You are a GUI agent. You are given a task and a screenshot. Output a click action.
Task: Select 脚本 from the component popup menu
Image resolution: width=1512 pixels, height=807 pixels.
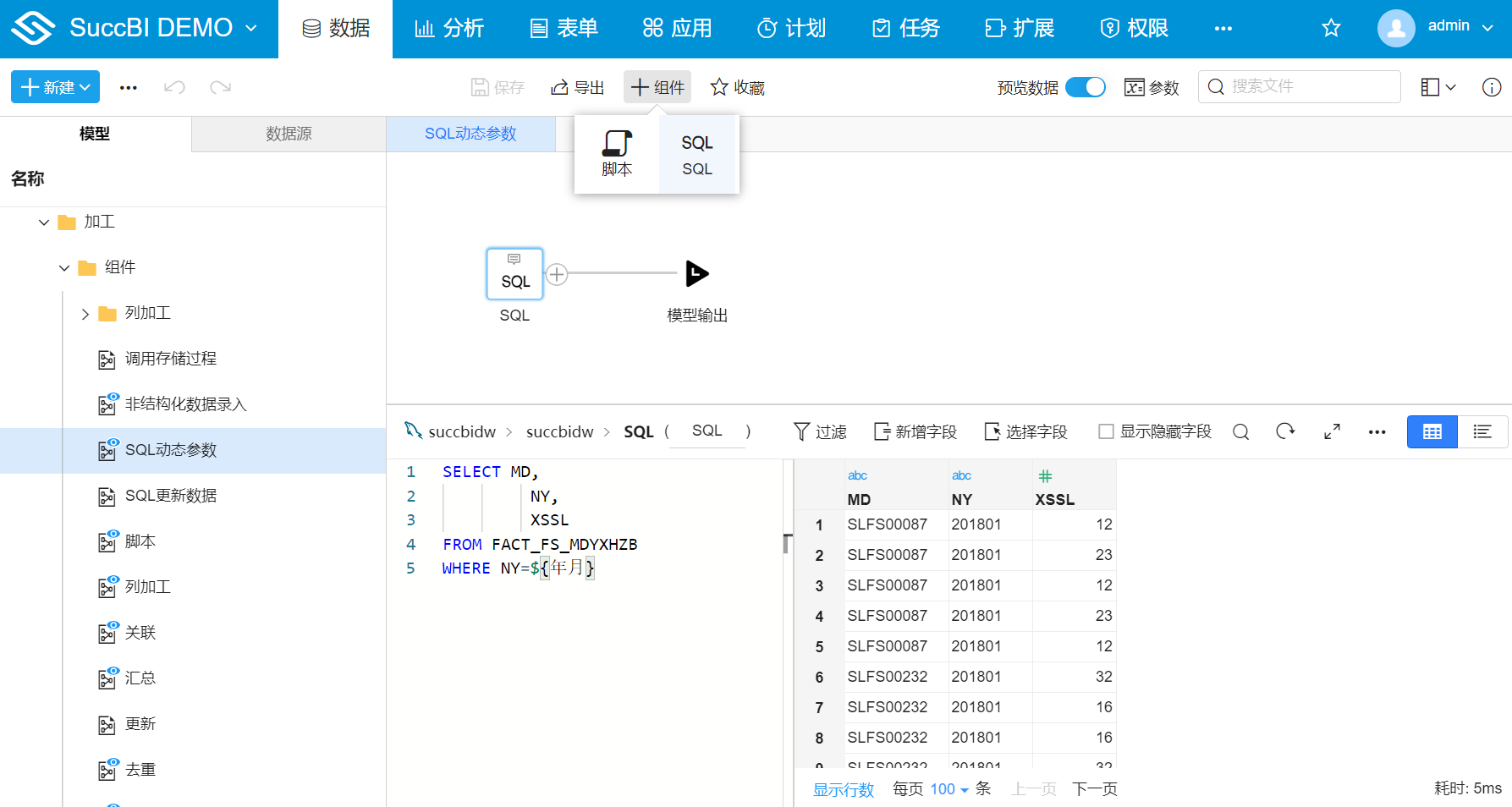coord(617,153)
